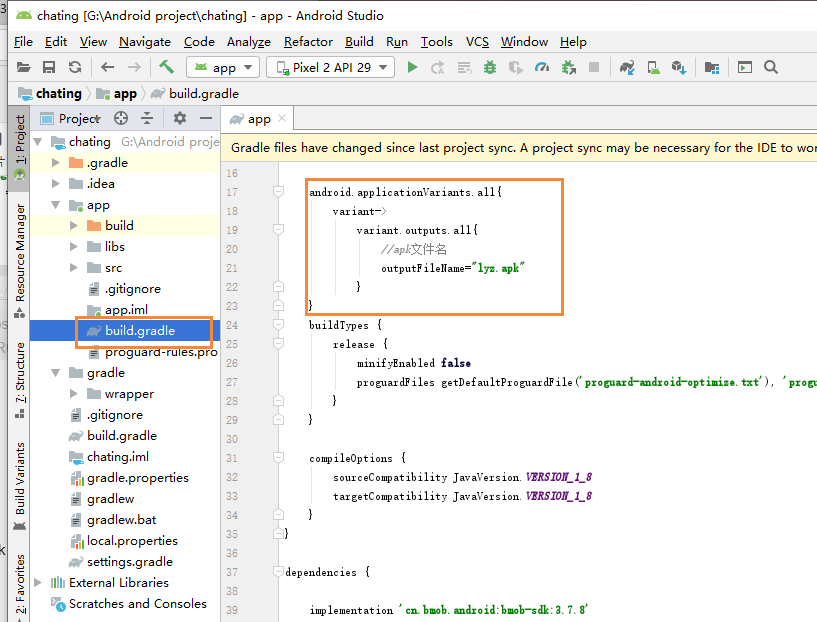Expand the External Libraries tree node
Viewport: 817px width, 622px height.
pyautogui.click(x=38, y=582)
